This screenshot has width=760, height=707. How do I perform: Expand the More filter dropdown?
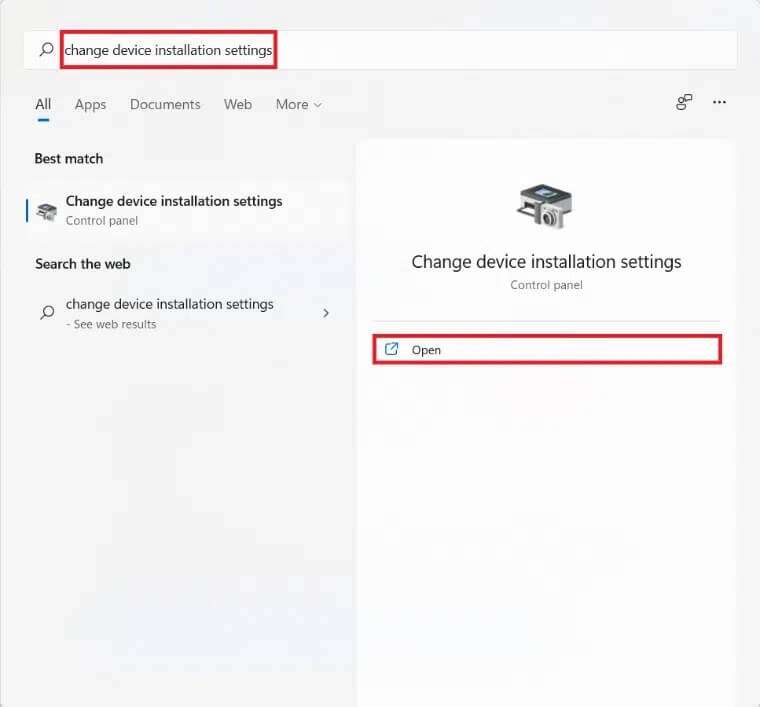coord(299,104)
